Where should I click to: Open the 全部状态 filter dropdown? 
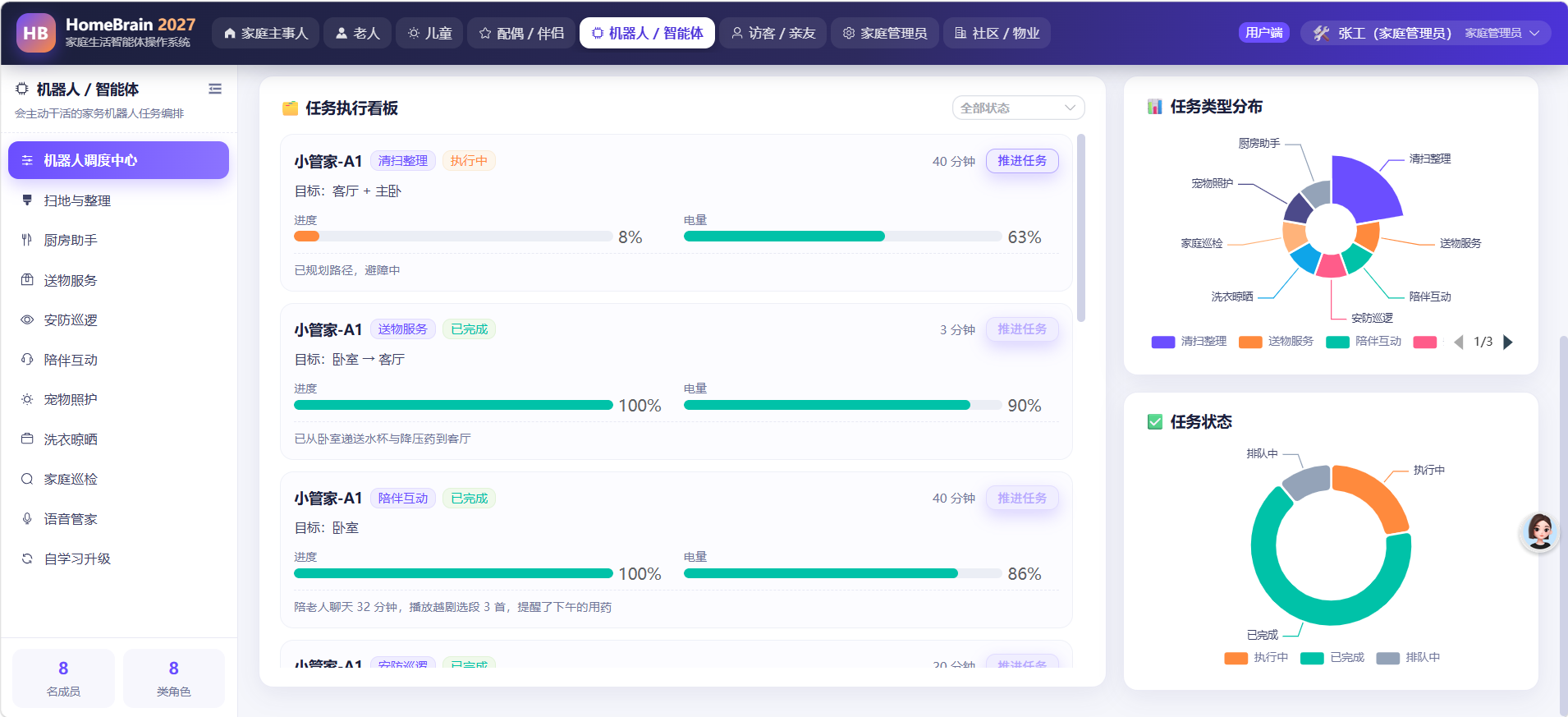click(1018, 108)
